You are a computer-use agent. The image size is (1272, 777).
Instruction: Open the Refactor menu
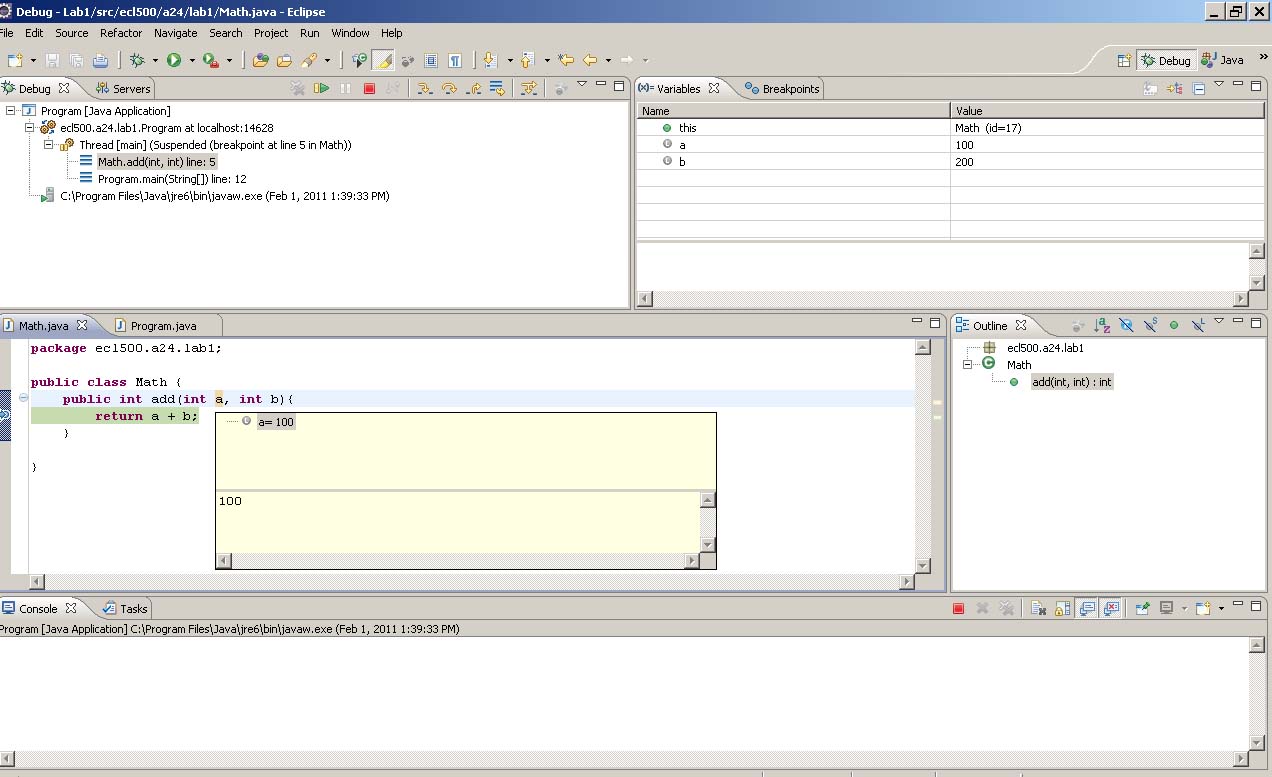click(121, 33)
